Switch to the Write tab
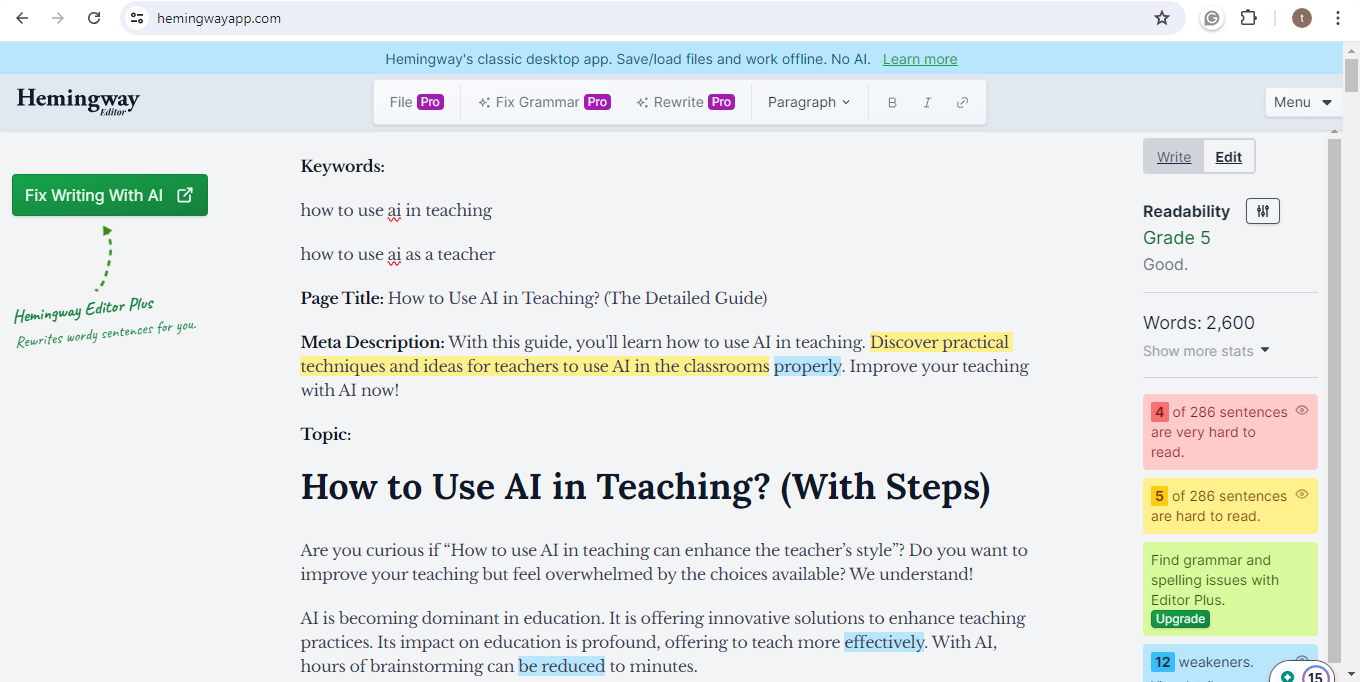The height and width of the screenshot is (682, 1360). click(1173, 156)
